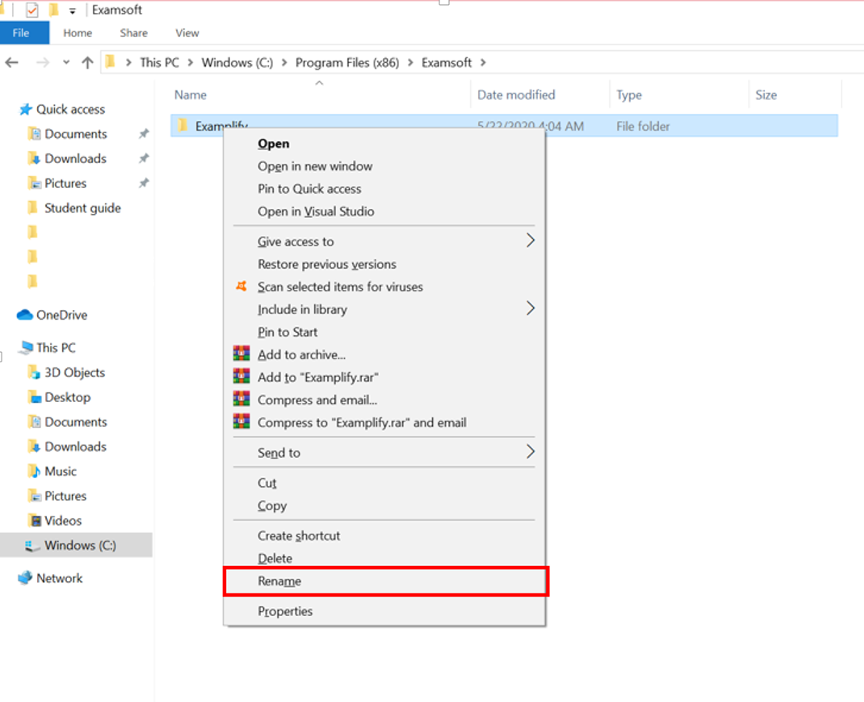Click the Windows (C:) drive icon

coord(33,546)
